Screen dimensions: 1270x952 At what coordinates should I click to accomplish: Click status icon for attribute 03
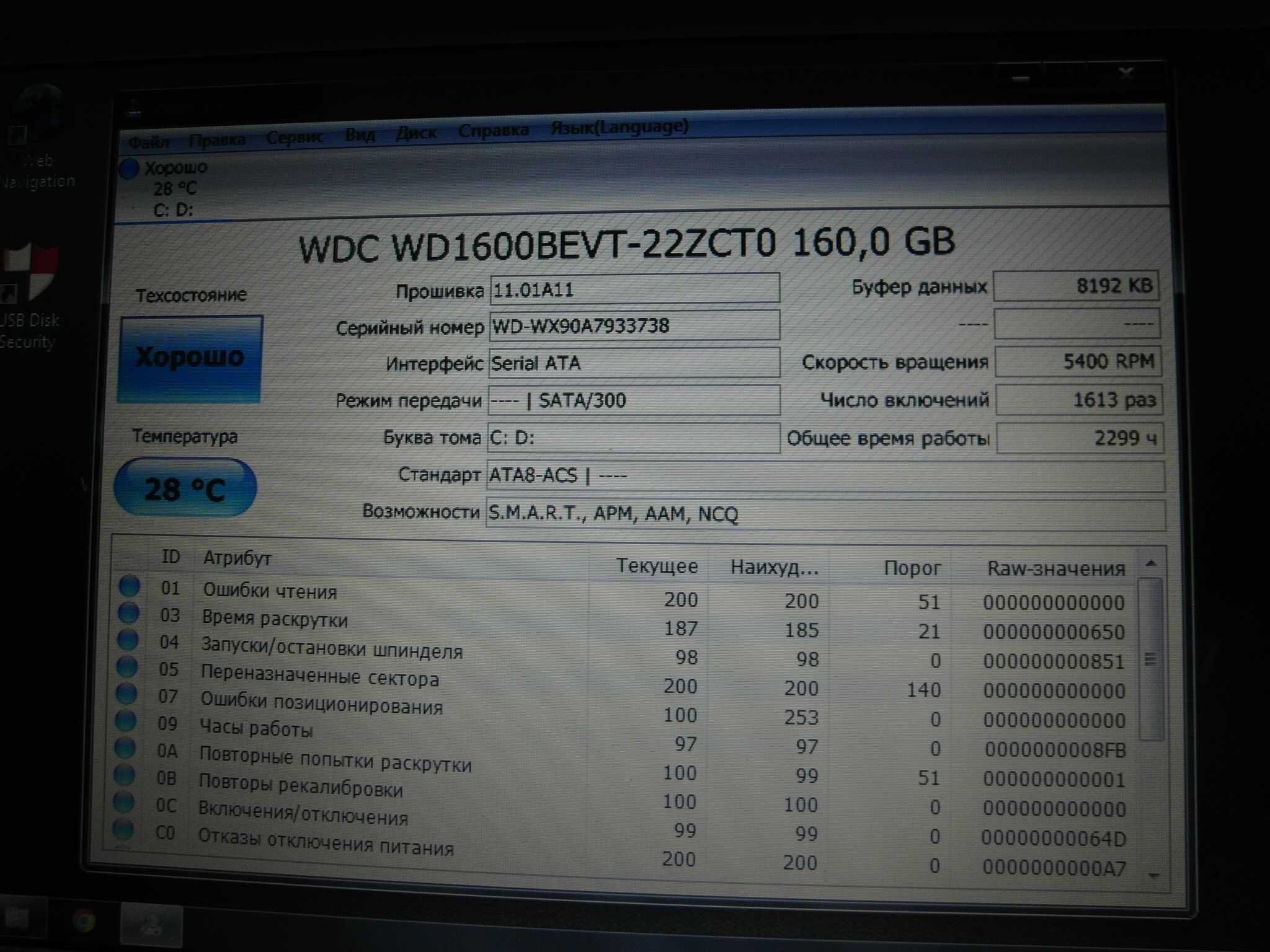point(128,612)
